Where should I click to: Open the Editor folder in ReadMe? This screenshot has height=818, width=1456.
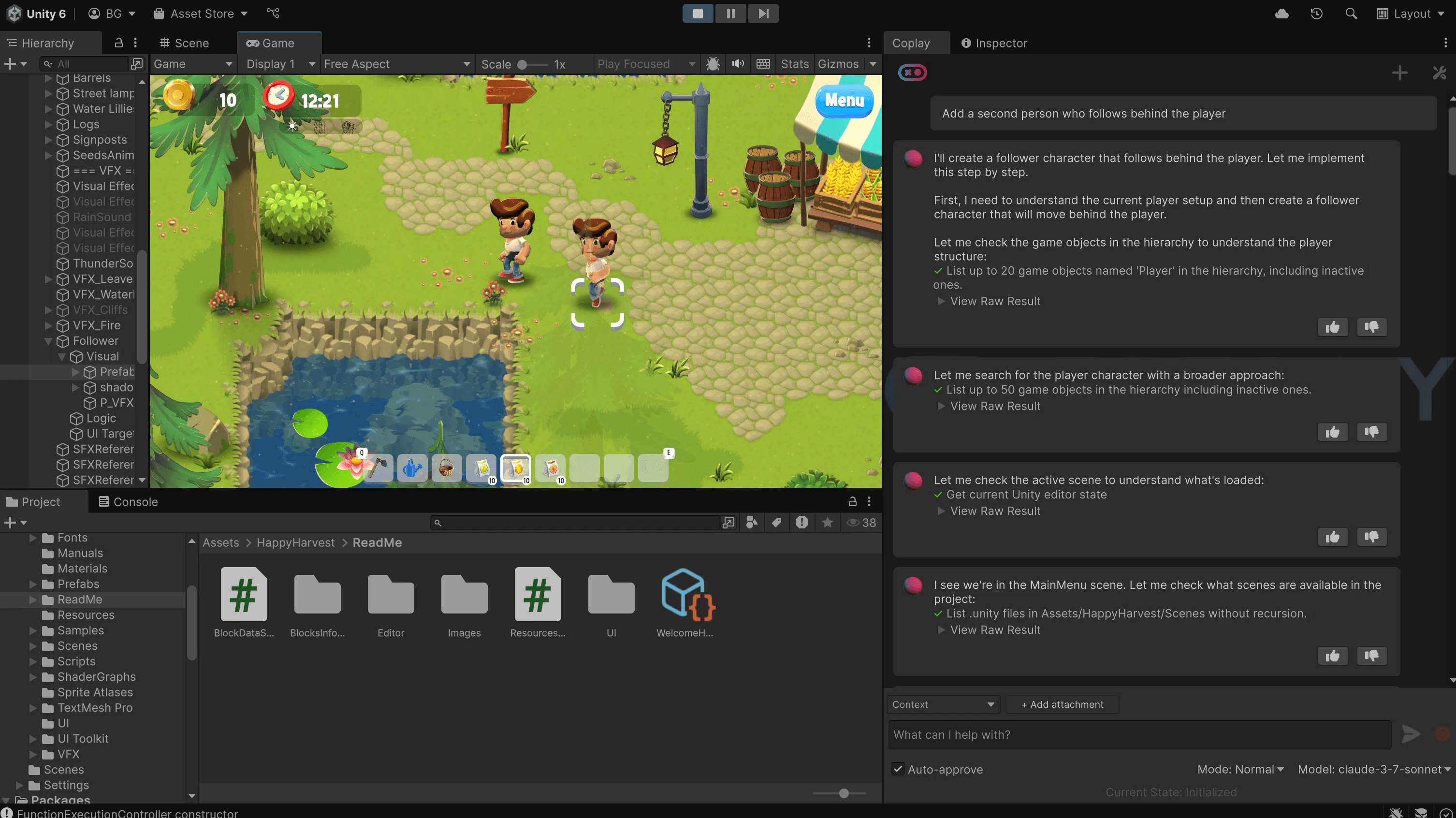(391, 602)
